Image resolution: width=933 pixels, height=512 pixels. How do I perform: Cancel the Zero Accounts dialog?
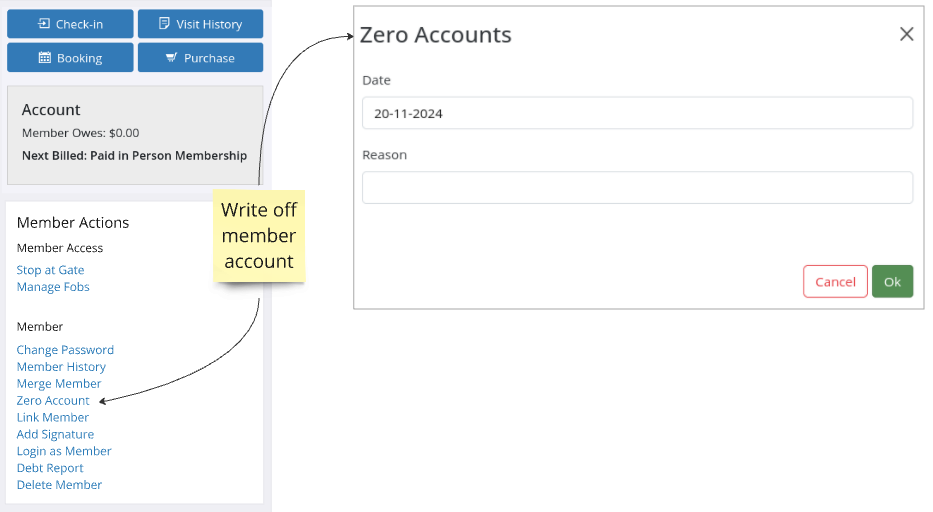coord(835,282)
